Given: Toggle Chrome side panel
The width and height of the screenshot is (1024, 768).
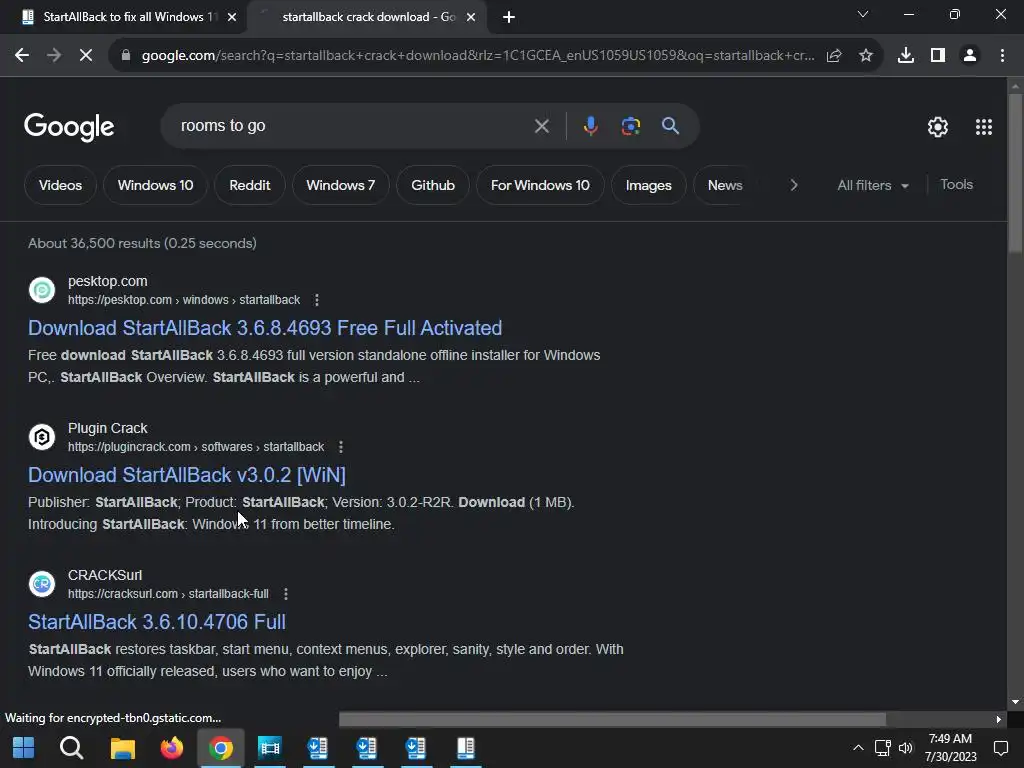Looking at the screenshot, I should [x=938, y=56].
